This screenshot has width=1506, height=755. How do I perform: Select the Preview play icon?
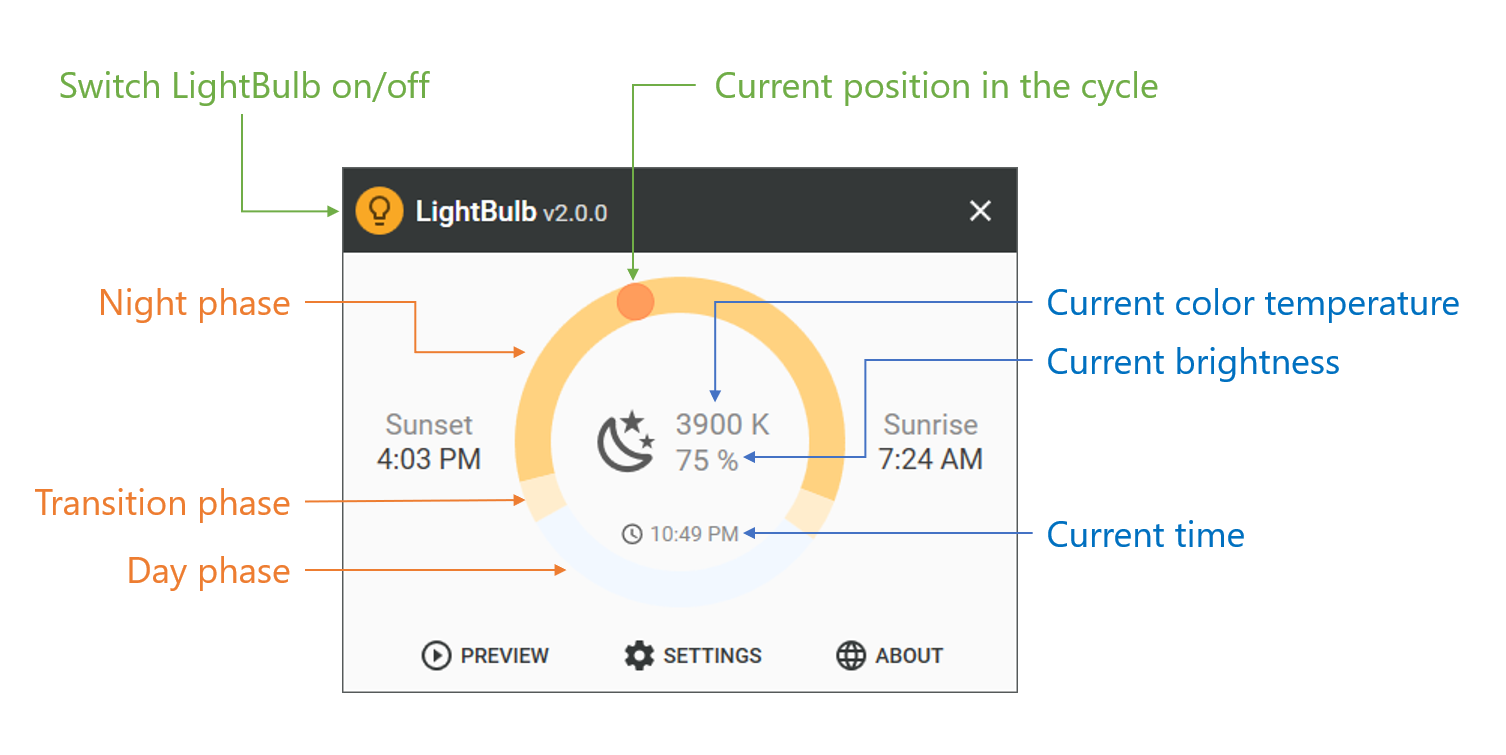click(437, 655)
